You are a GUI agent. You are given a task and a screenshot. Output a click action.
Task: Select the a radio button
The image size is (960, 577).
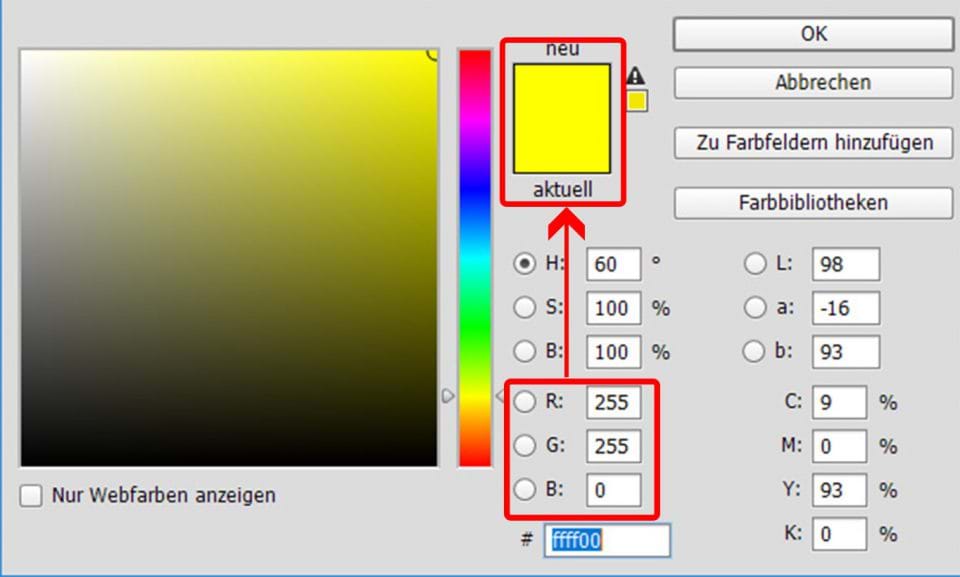(x=755, y=308)
